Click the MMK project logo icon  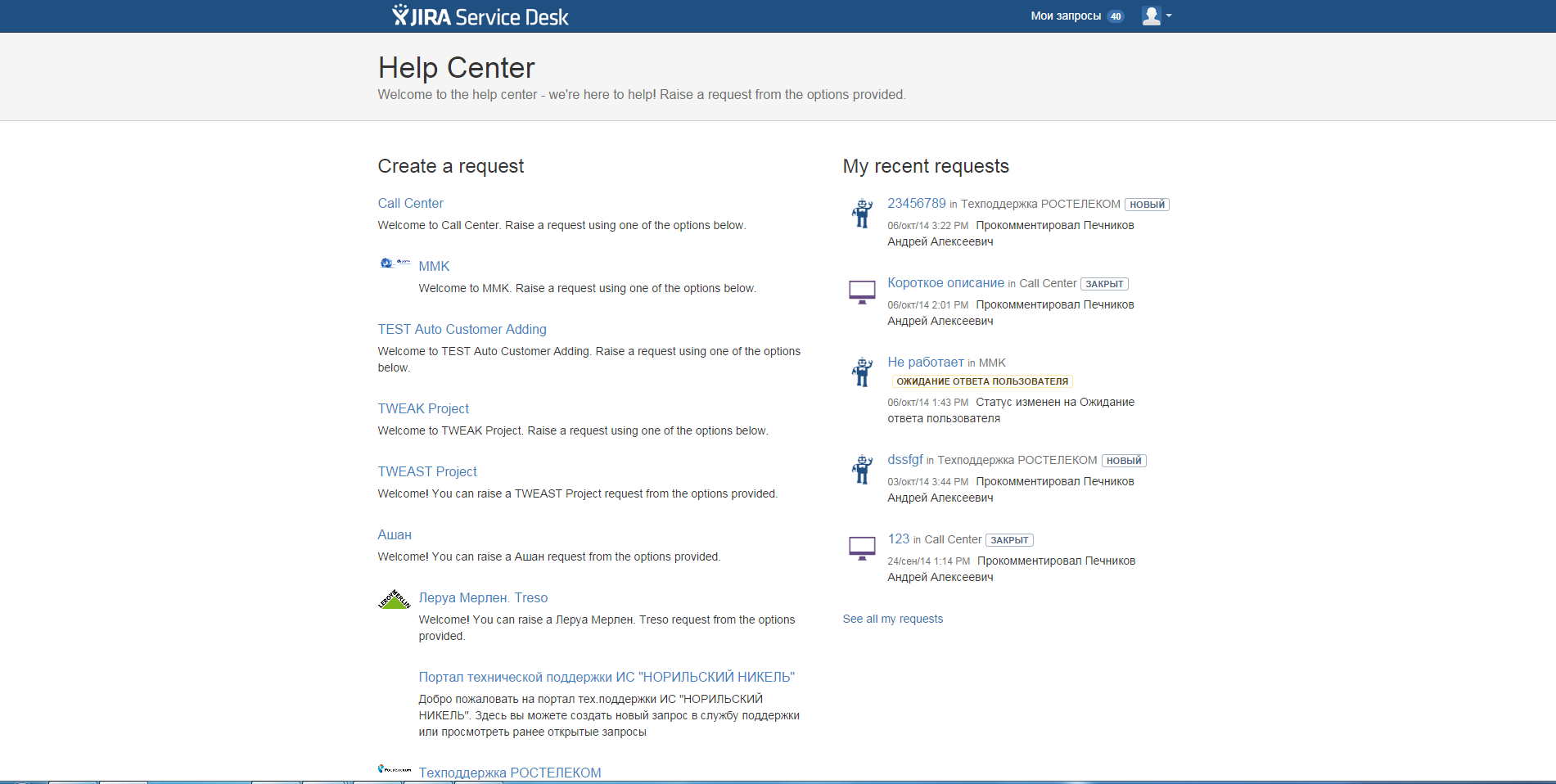(x=395, y=263)
